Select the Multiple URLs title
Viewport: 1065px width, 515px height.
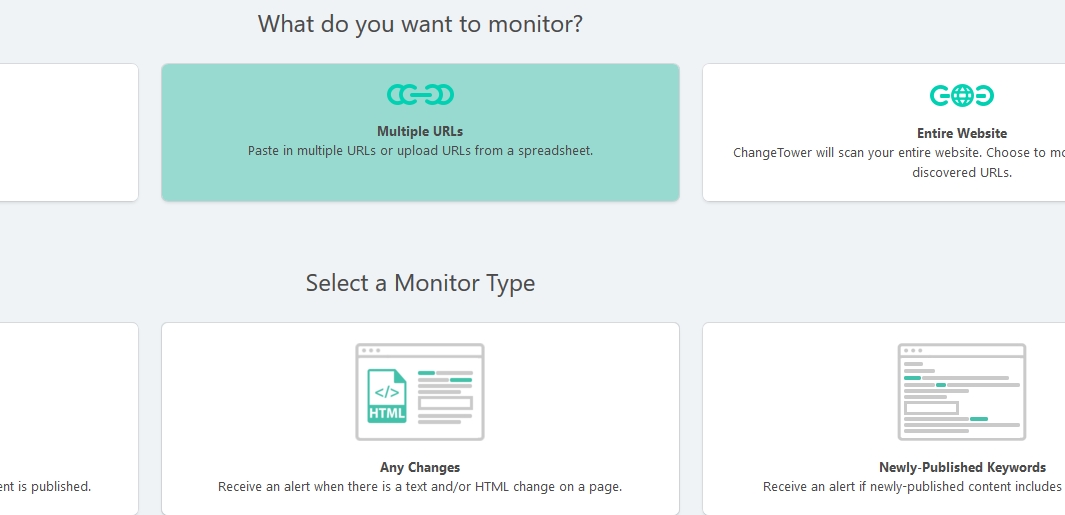pyautogui.click(x=420, y=131)
